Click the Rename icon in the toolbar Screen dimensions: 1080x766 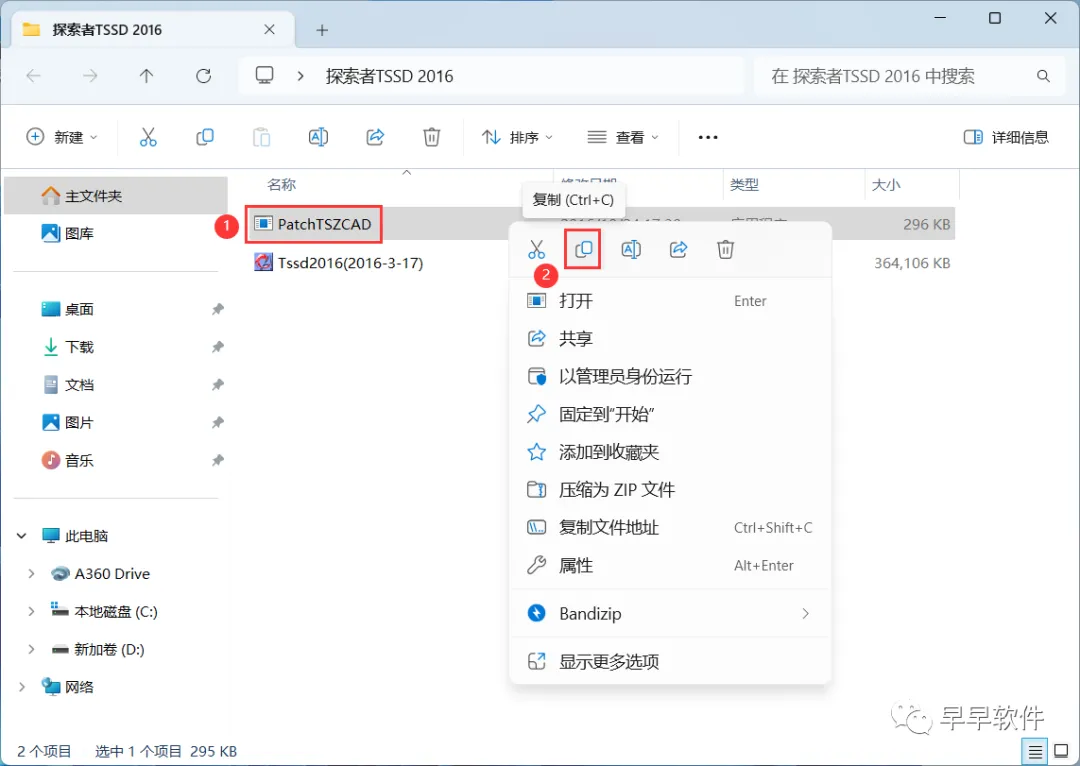coord(318,137)
